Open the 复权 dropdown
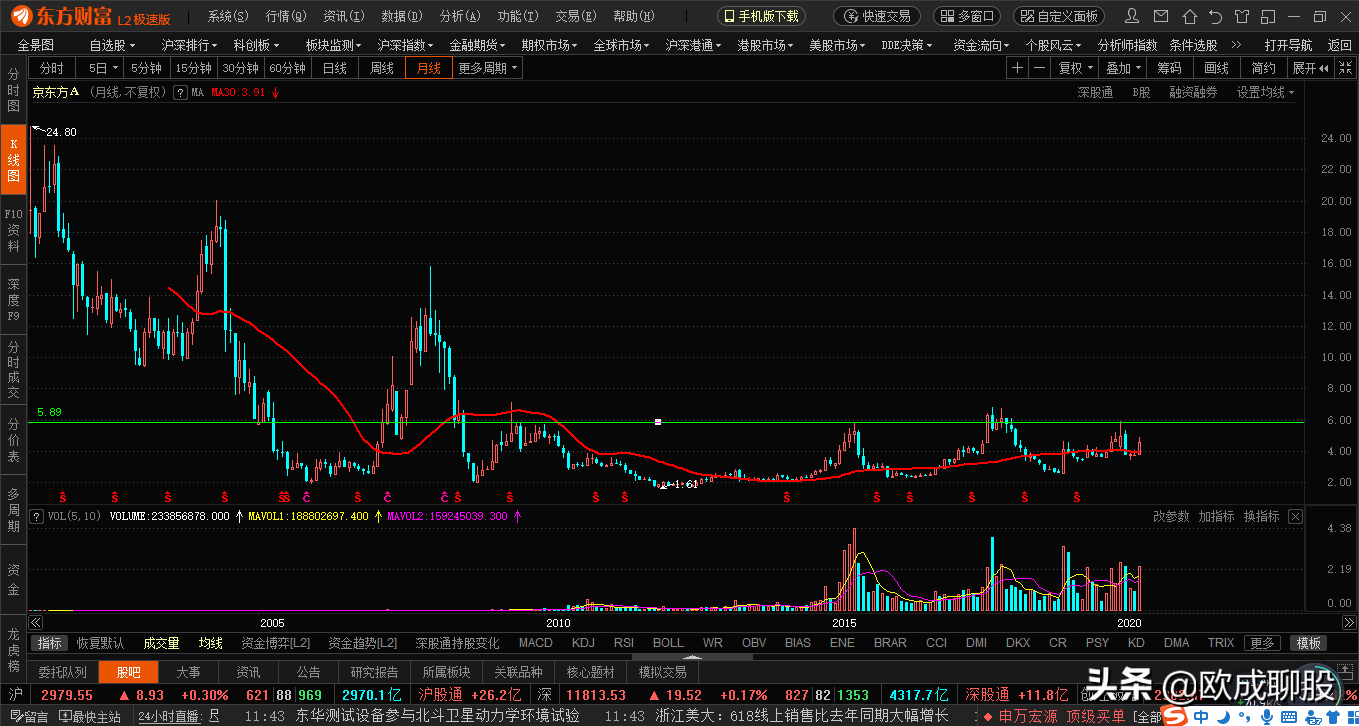The height and width of the screenshot is (726, 1359). pyautogui.click(x=1075, y=67)
